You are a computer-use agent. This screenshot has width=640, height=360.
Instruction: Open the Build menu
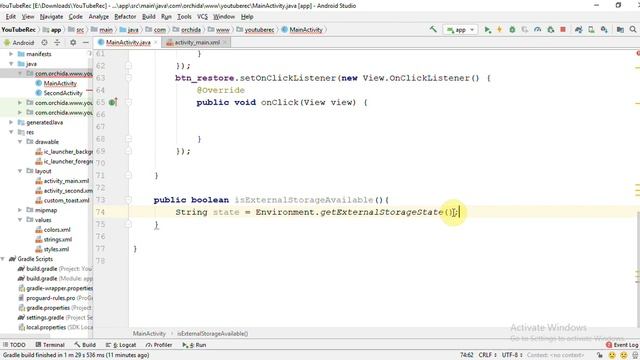[x=149, y=17]
